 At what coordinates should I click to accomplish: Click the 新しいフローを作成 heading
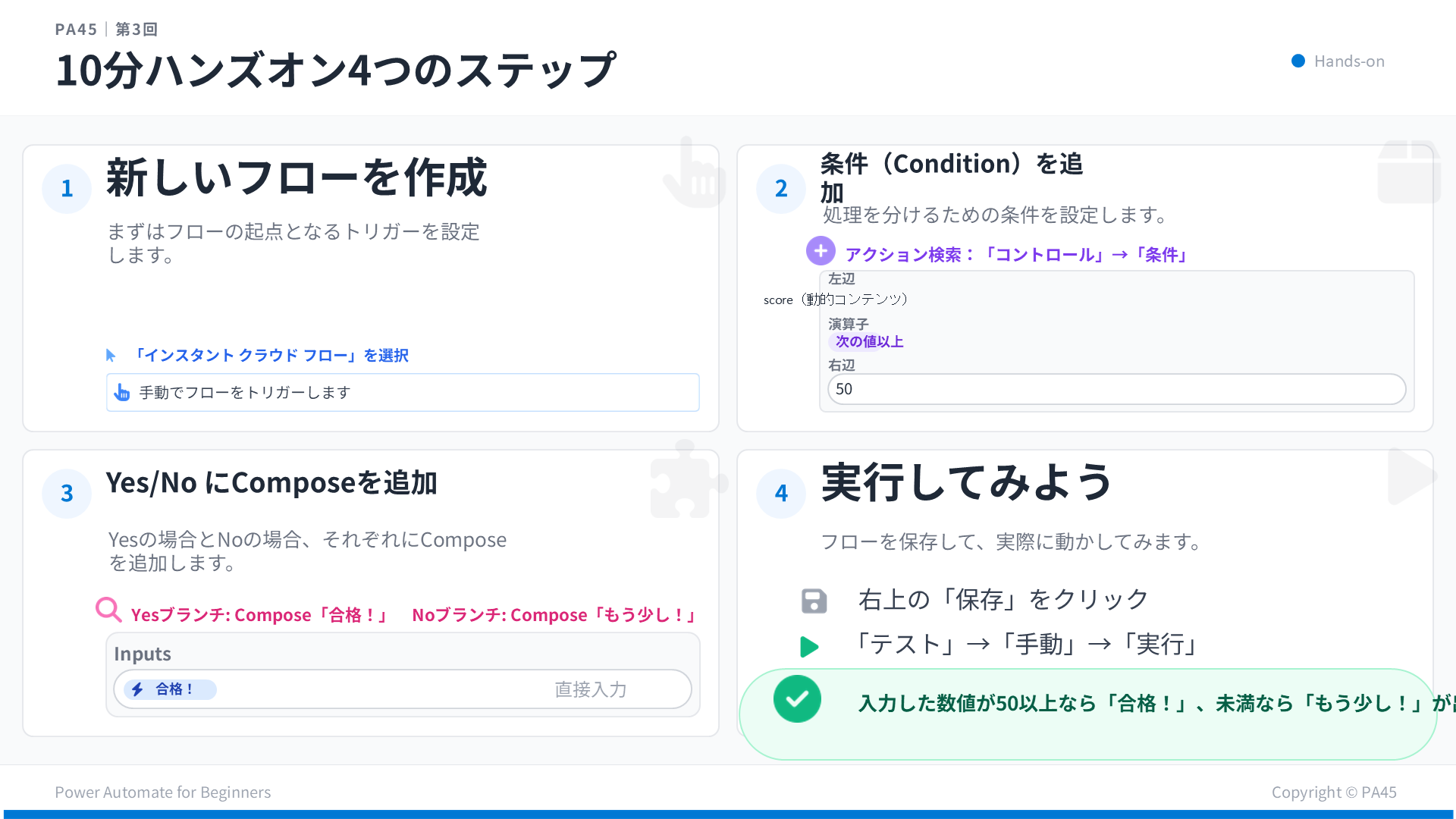297,178
